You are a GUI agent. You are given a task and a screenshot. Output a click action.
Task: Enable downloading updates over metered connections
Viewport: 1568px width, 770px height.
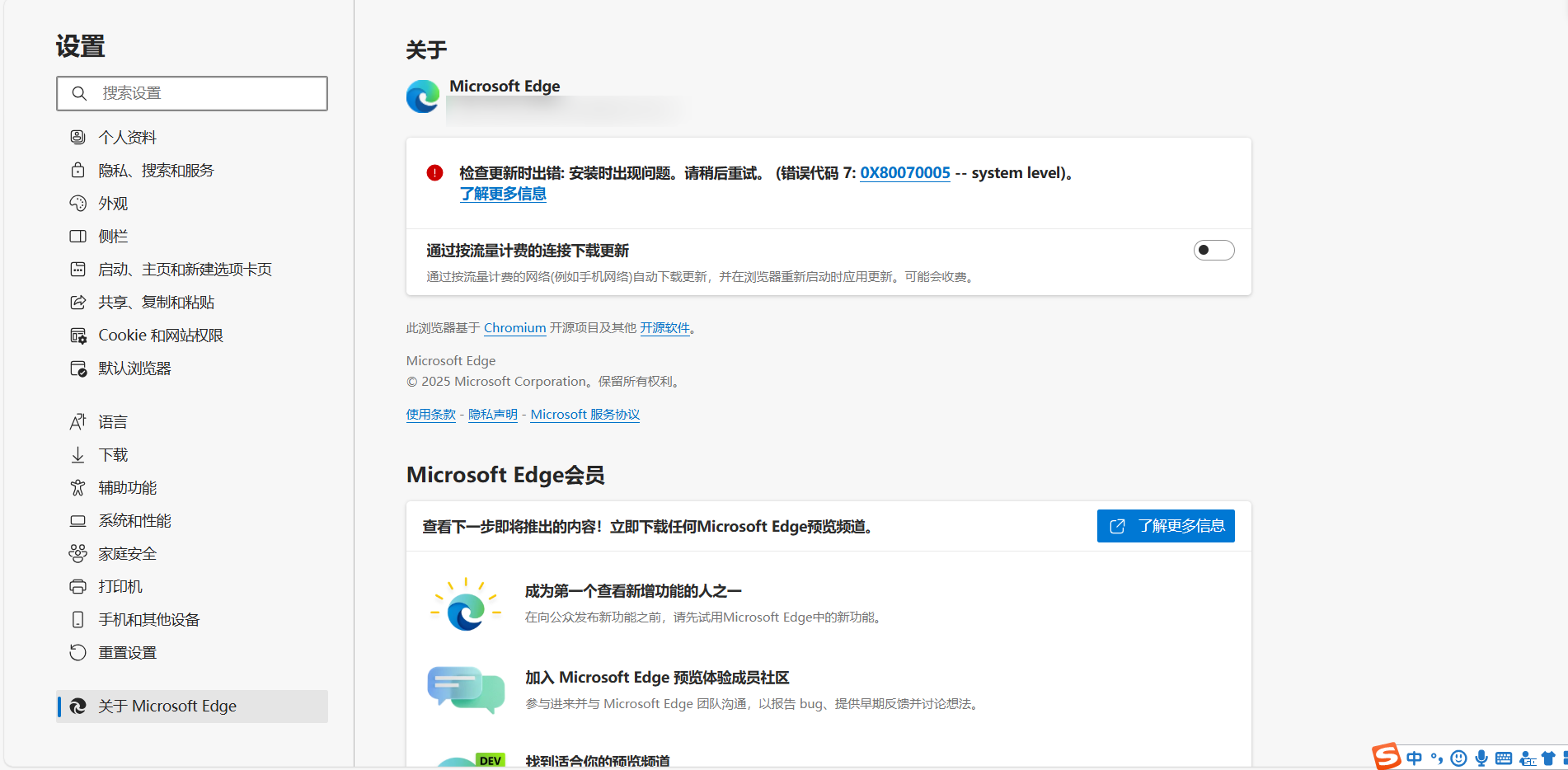(1214, 250)
